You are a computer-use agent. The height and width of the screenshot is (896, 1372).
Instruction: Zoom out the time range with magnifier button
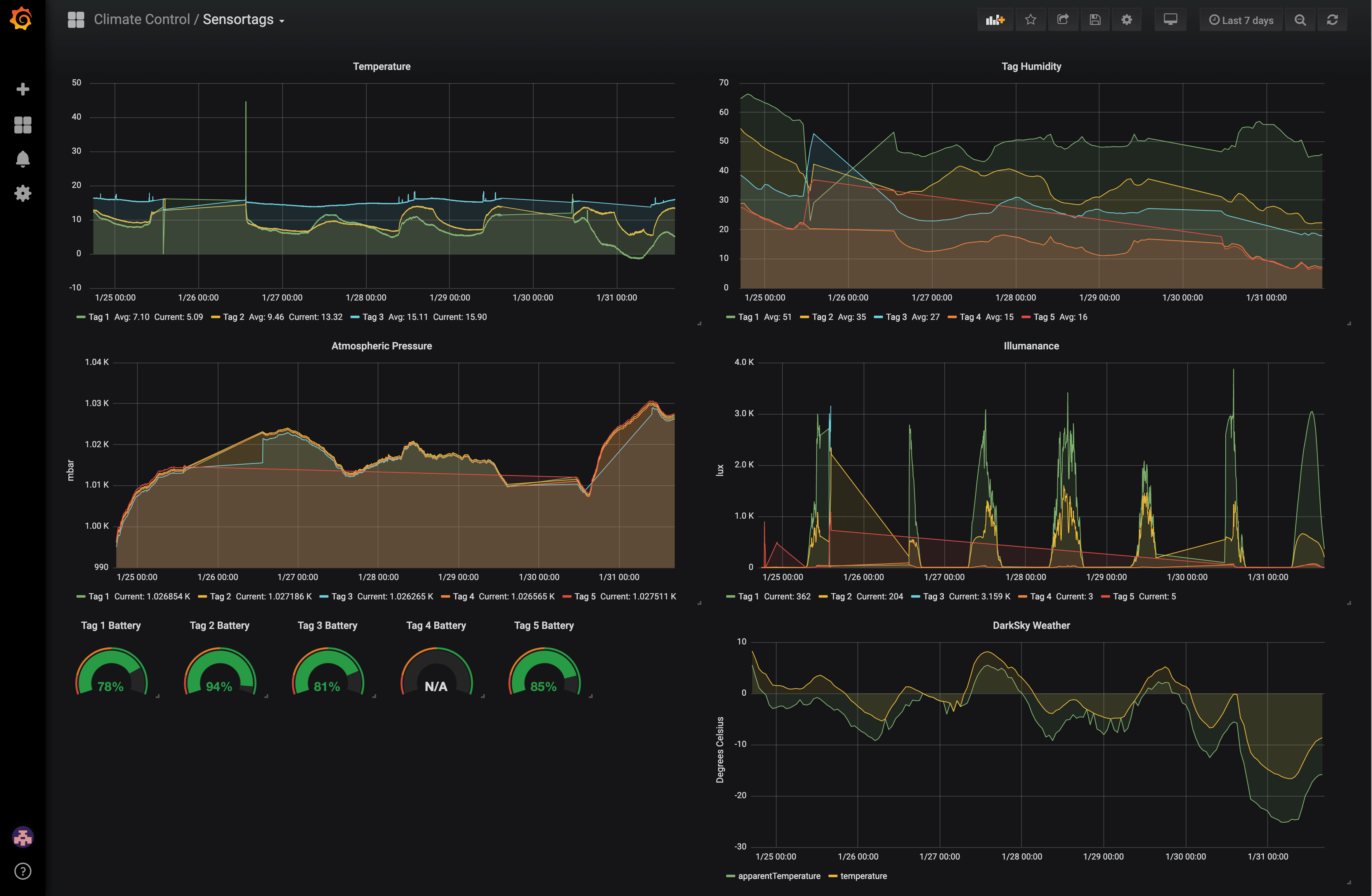pyautogui.click(x=1301, y=19)
